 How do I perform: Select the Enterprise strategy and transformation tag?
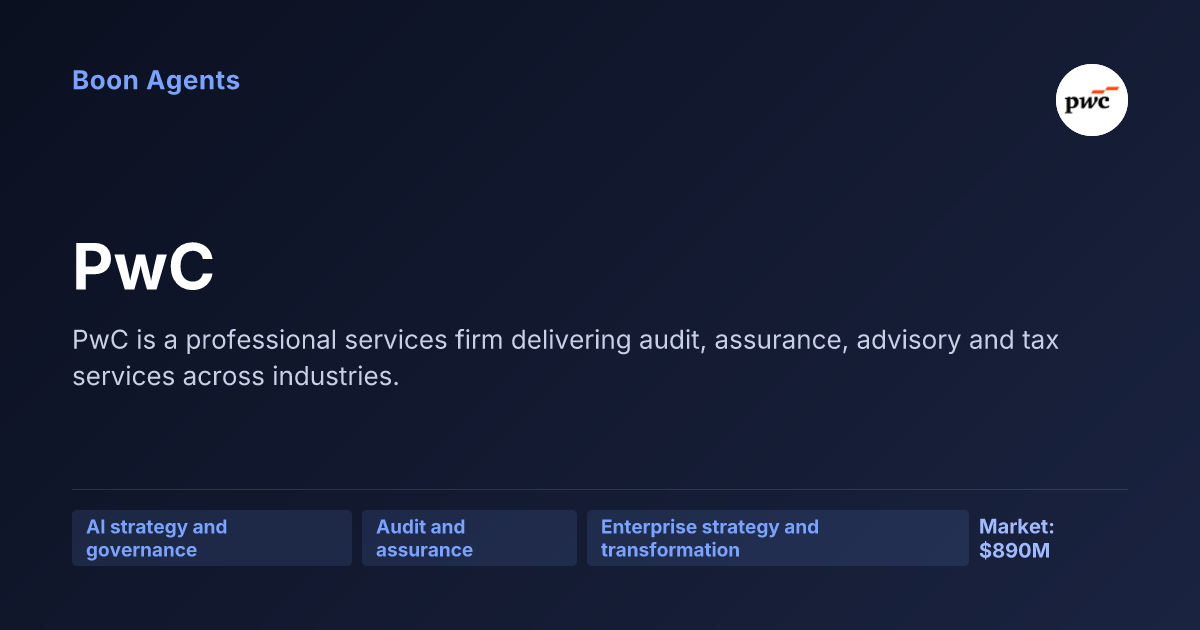click(778, 538)
